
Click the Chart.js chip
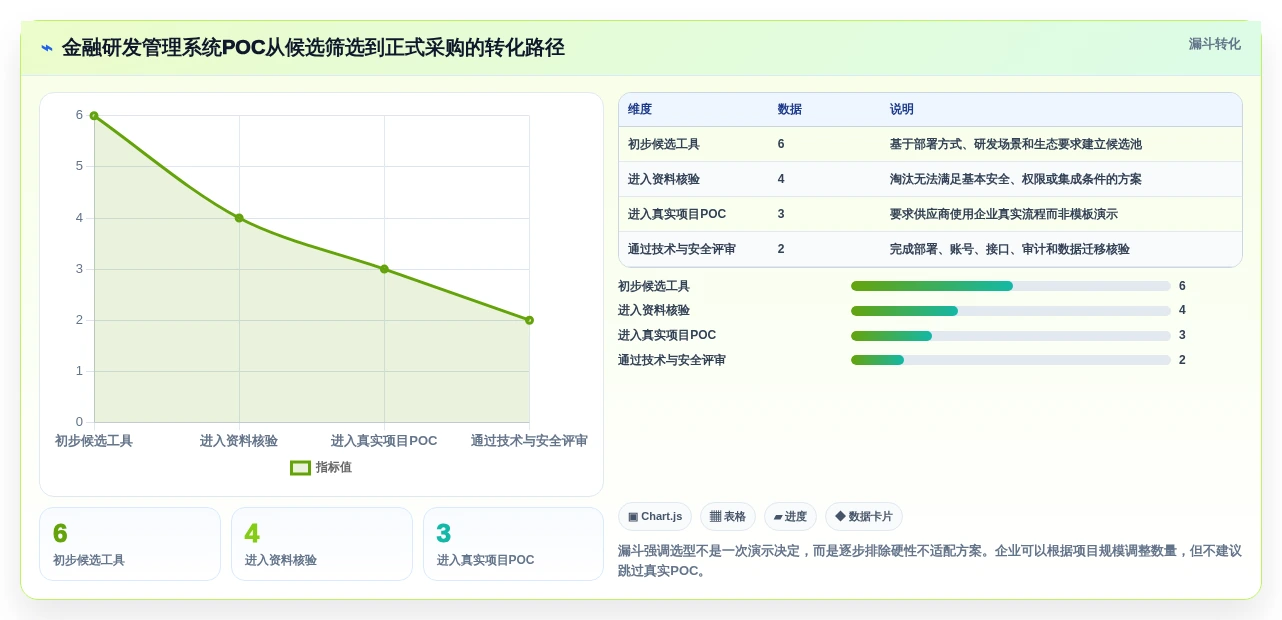(655, 517)
